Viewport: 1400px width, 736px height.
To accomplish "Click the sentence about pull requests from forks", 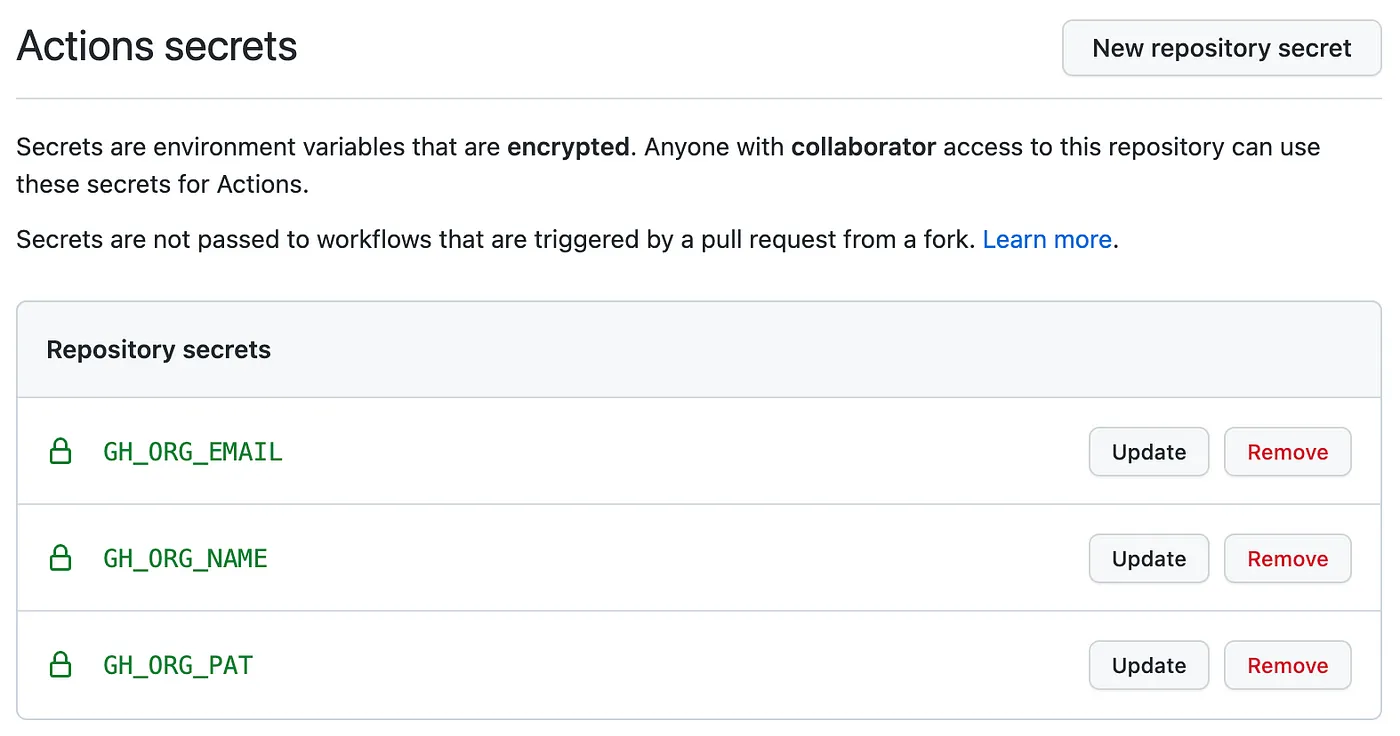I will [x=495, y=240].
